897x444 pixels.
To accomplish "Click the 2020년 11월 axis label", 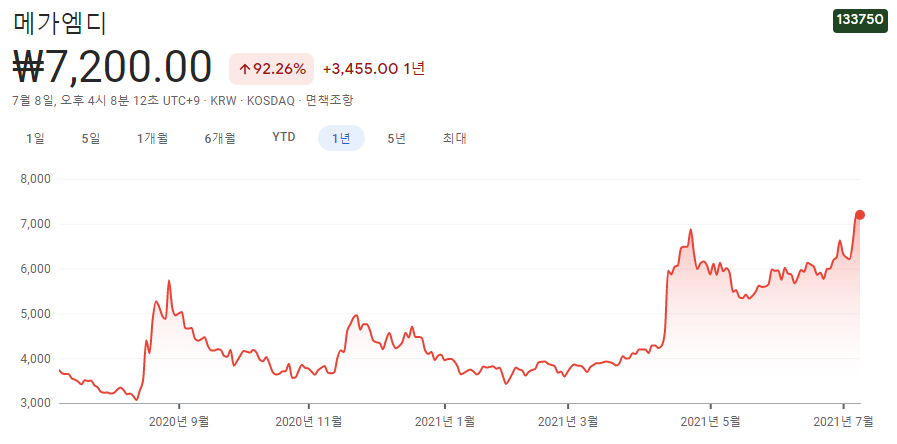I will coord(308,422).
